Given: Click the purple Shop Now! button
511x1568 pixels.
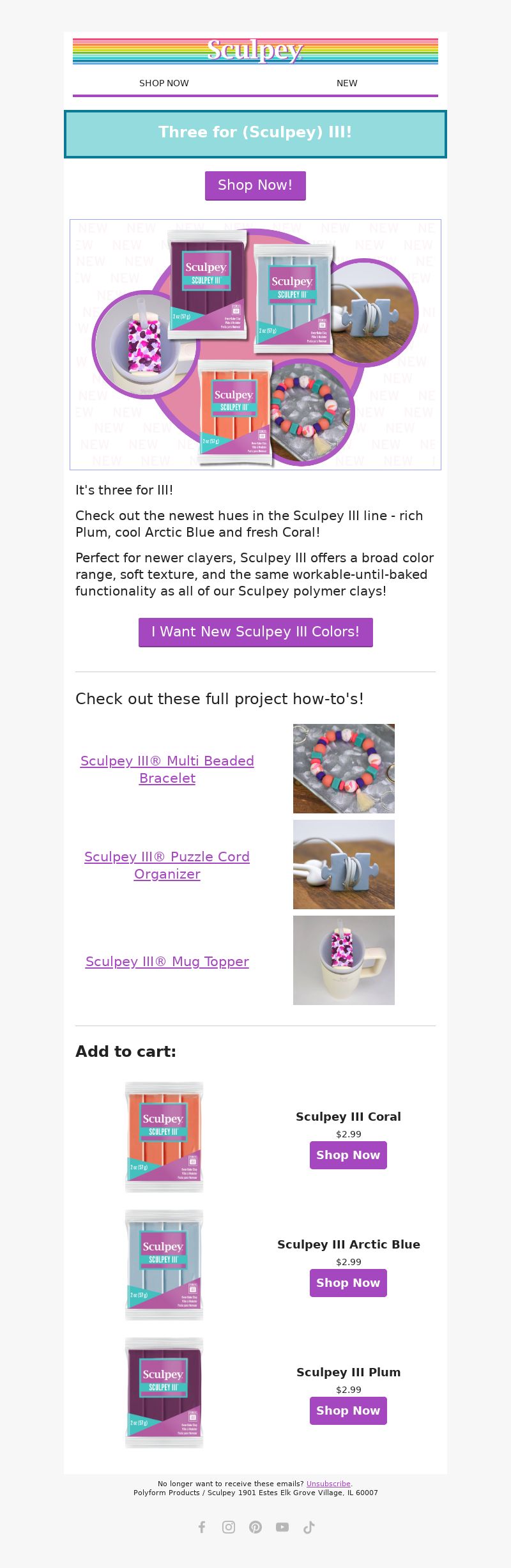Looking at the screenshot, I should pyautogui.click(x=256, y=185).
